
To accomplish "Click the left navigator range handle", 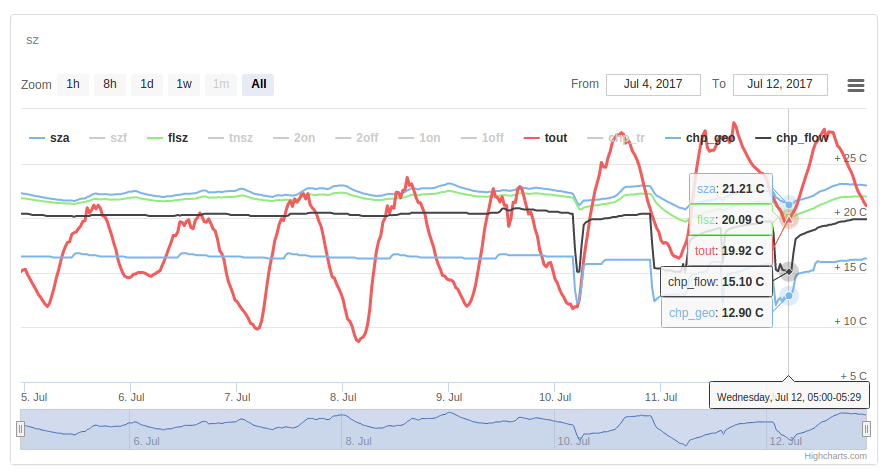I will (x=20, y=429).
